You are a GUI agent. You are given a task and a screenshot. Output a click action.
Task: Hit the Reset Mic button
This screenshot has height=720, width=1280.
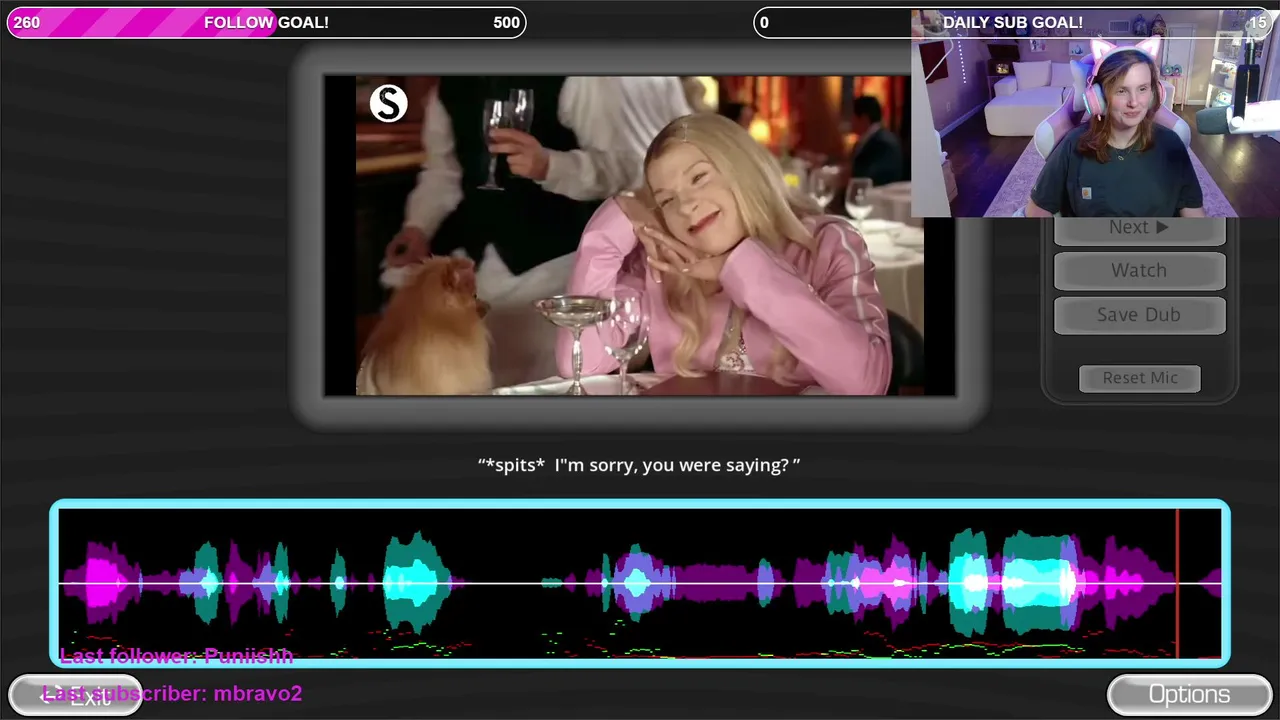tap(1140, 378)
